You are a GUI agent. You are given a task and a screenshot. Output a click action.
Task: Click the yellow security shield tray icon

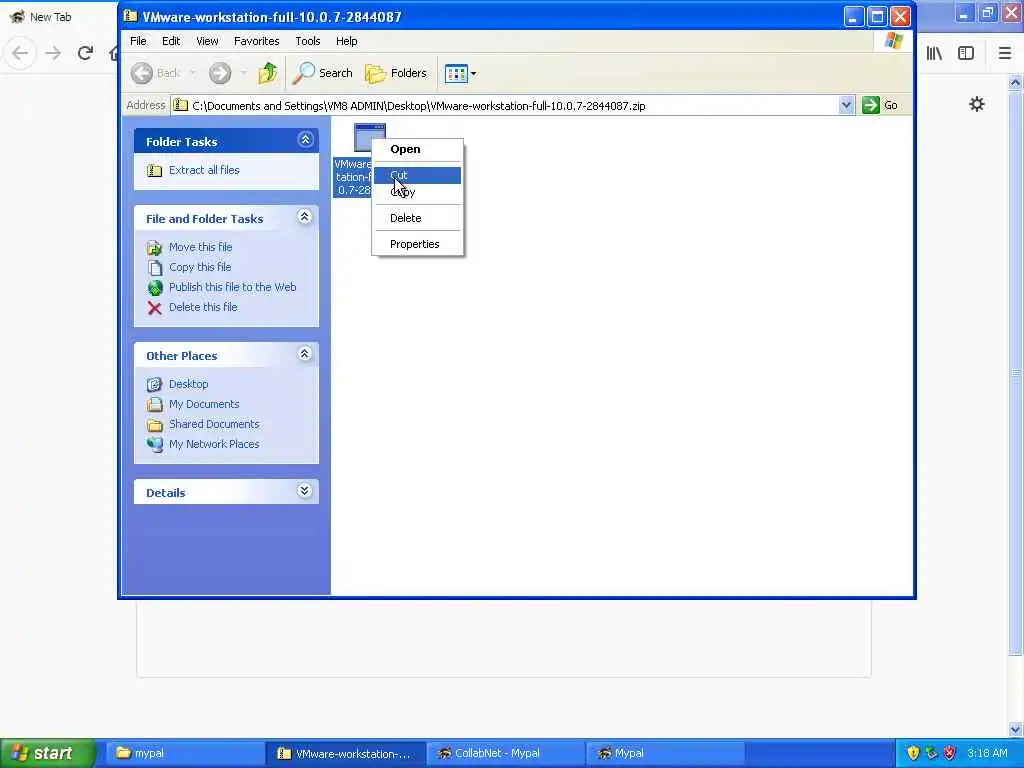[913, 753]
